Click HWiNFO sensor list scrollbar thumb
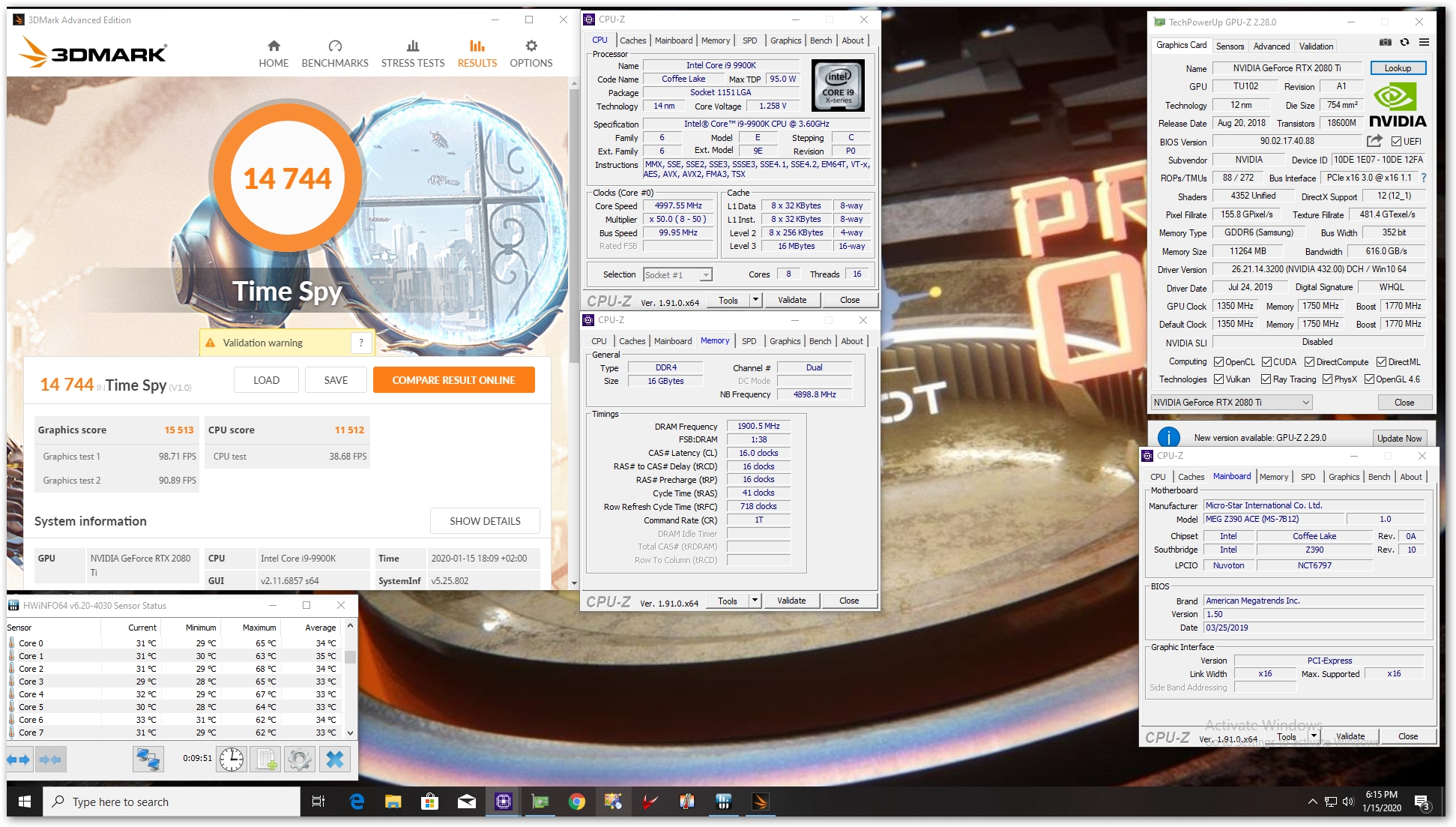 pyautogui.click(x=350, y=657)
